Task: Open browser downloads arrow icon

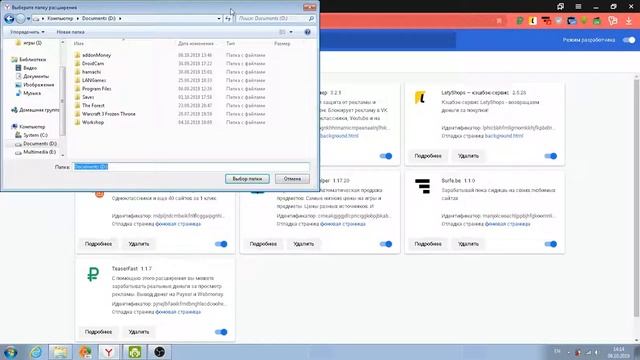Action: [629, 21]
